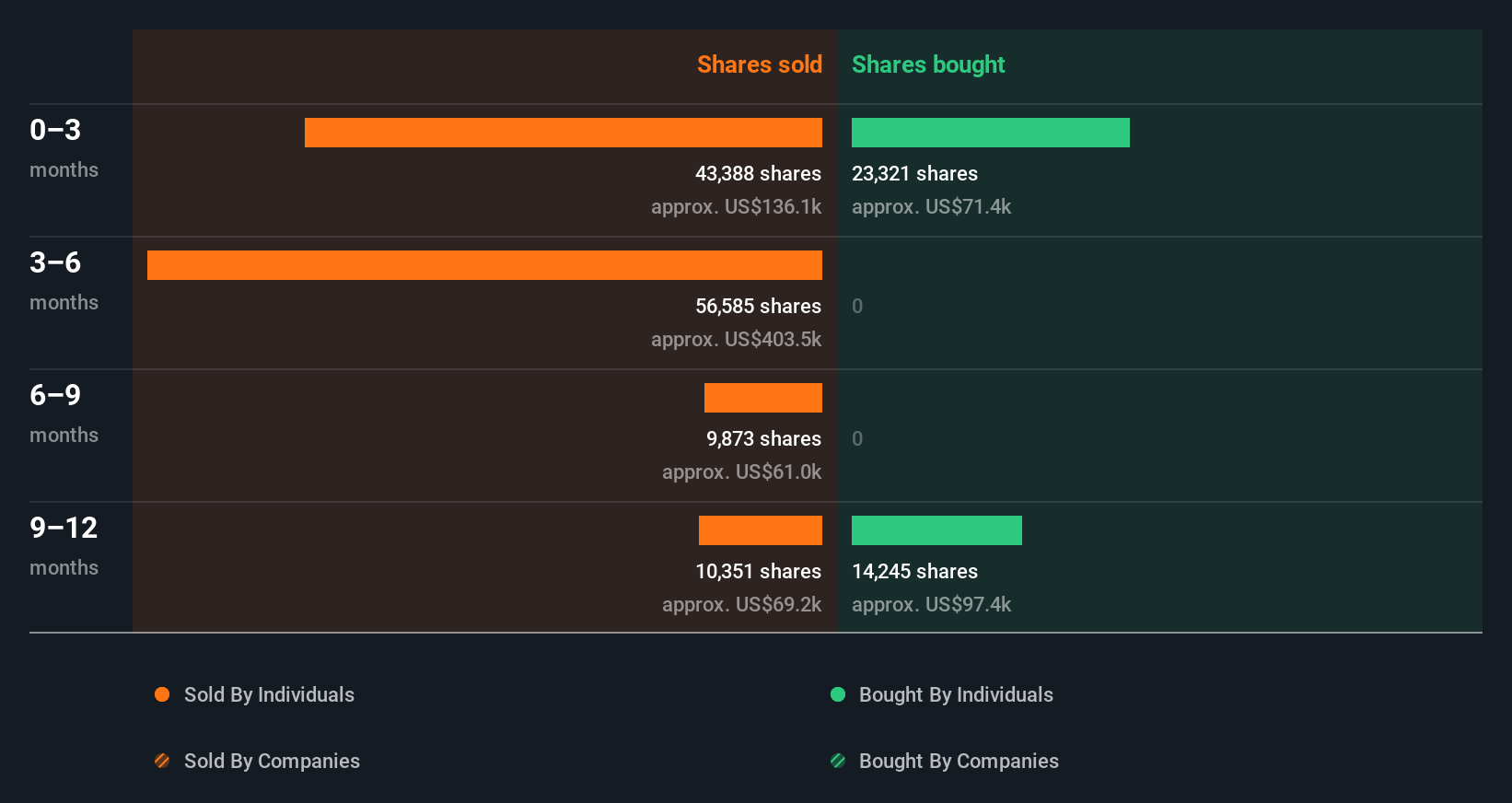Click the zero bought value in 3–6 months row
Viewport: 1512px width, 803px height.
tap(857, 307)
